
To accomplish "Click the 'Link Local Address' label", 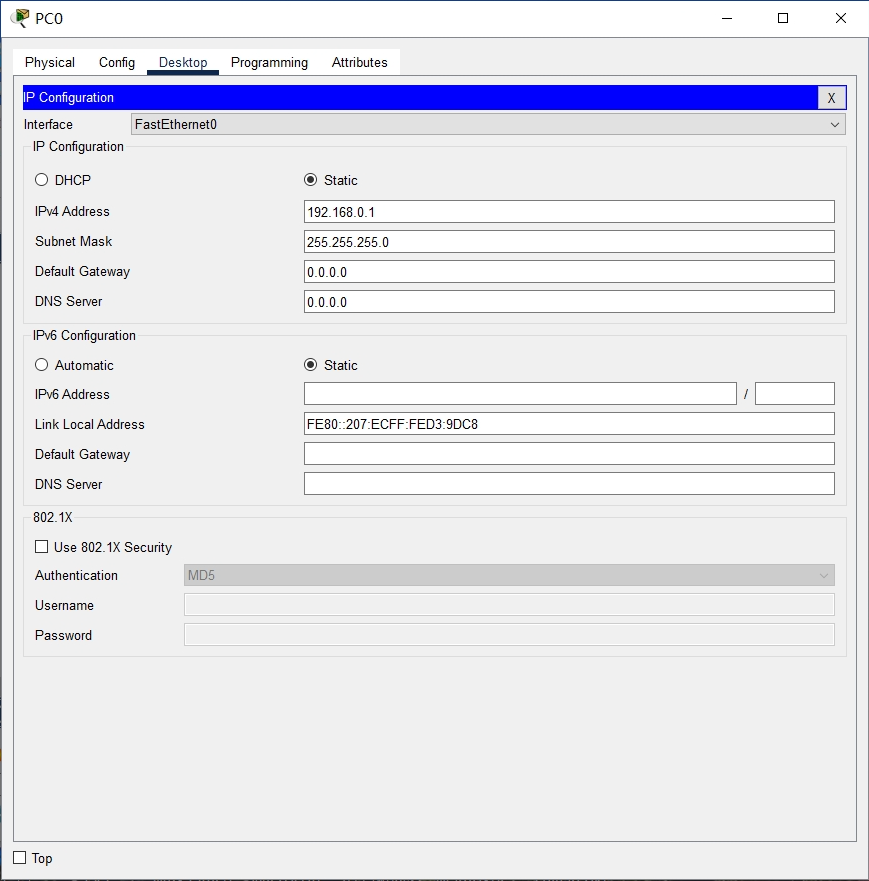I will 90,425.
